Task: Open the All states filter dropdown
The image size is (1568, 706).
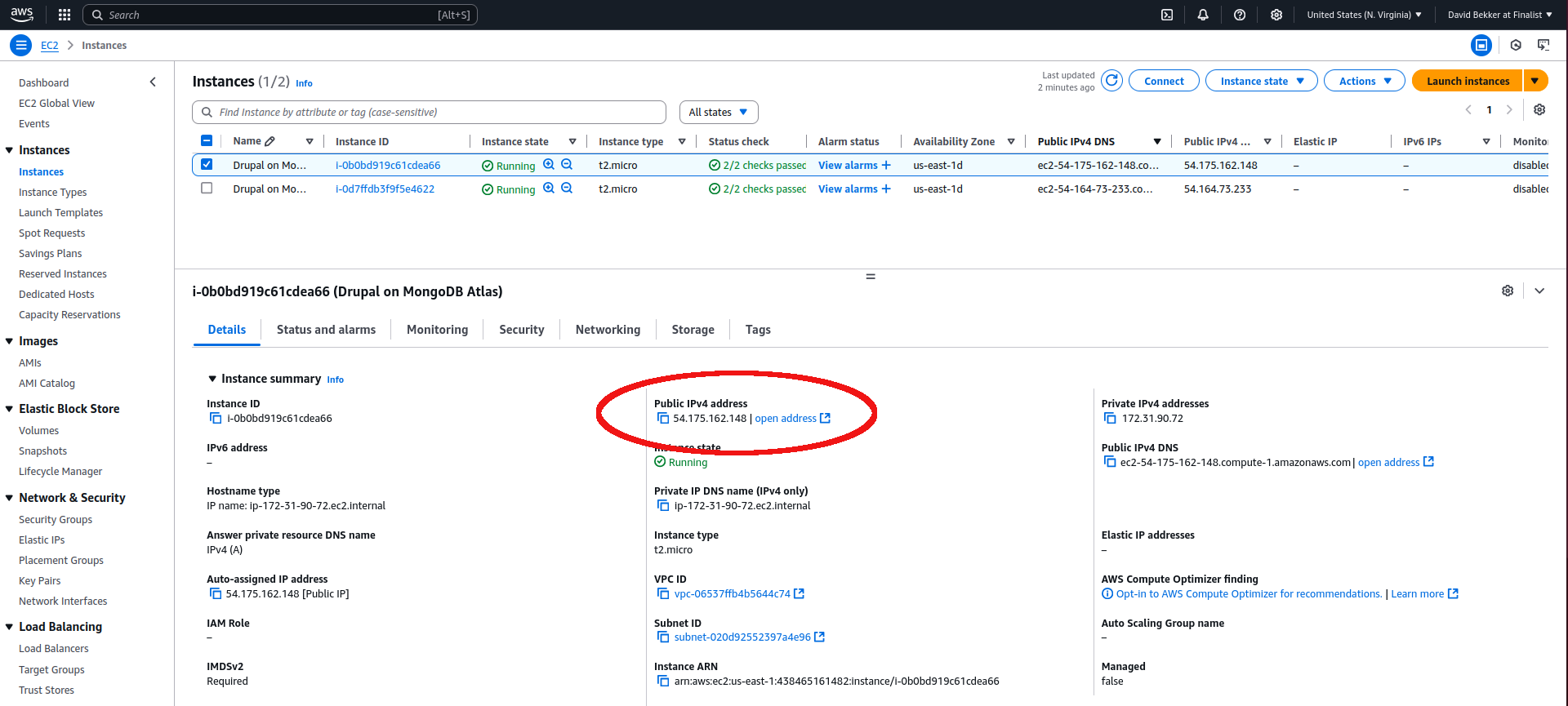Action: click(x=719, y=112)
